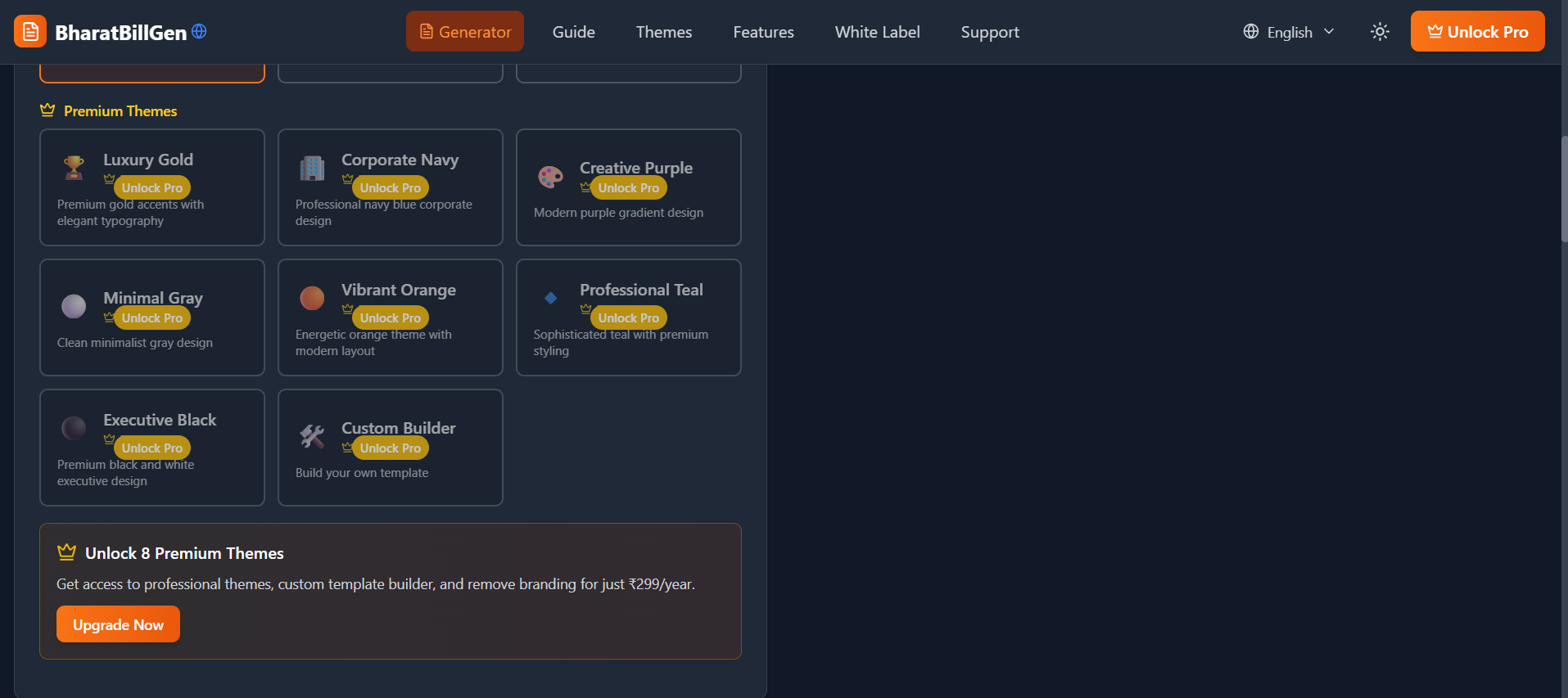Click the Vibrant Orange theme title
Image resolution: width=1568 pixels, height=698 pixels.
tap(399, 290)
